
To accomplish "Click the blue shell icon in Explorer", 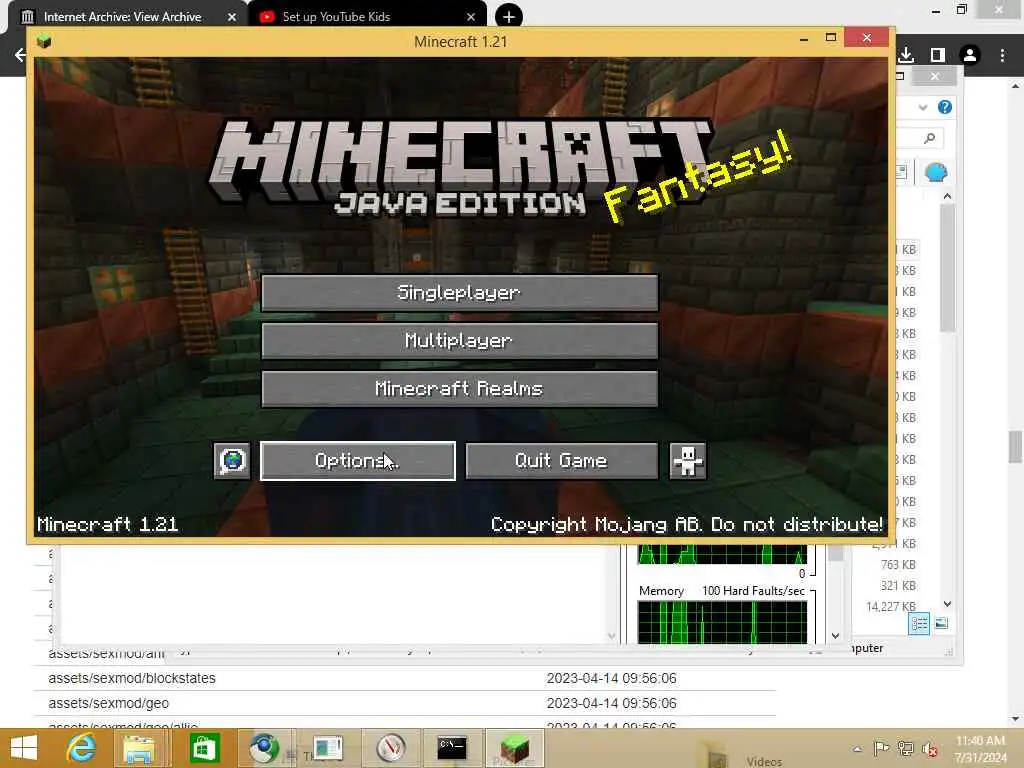I will click(936, 172).
